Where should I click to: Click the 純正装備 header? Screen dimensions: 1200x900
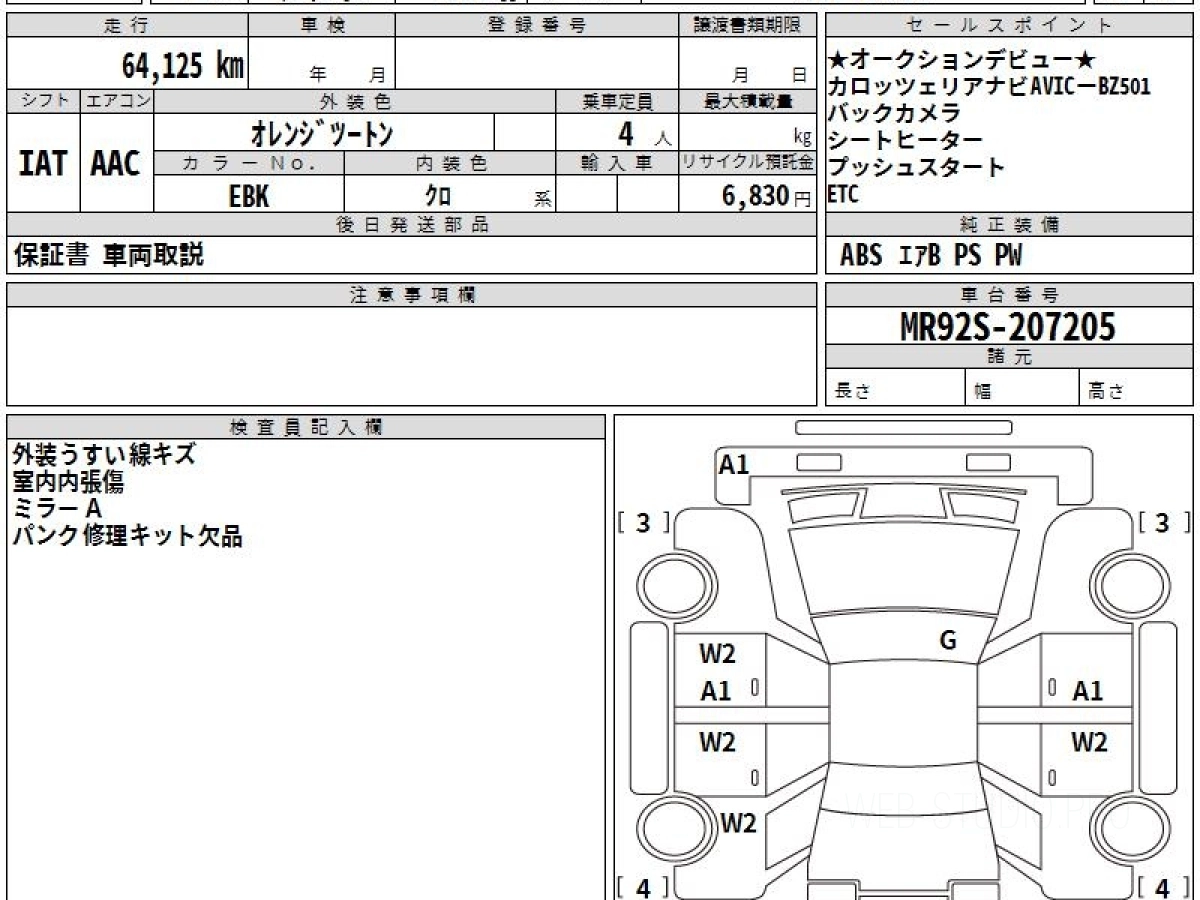click(x=1010, y=225)
